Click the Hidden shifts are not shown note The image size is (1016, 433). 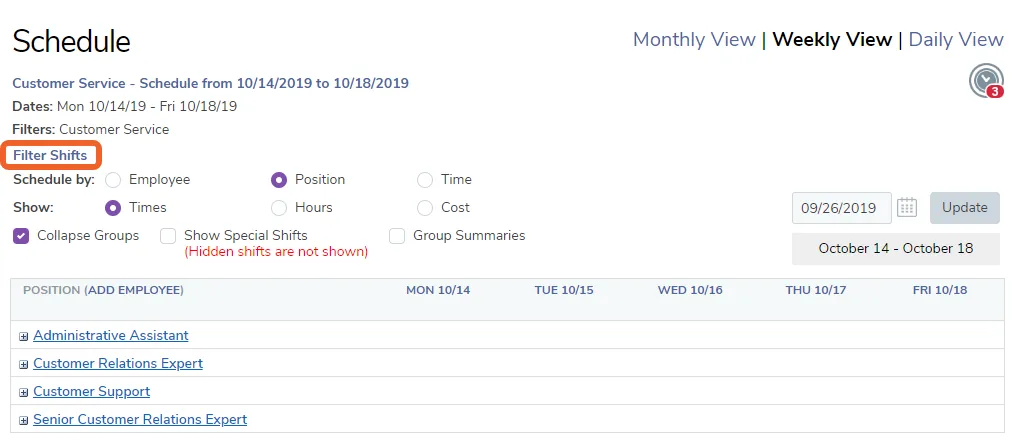click(x=276, y=252)
